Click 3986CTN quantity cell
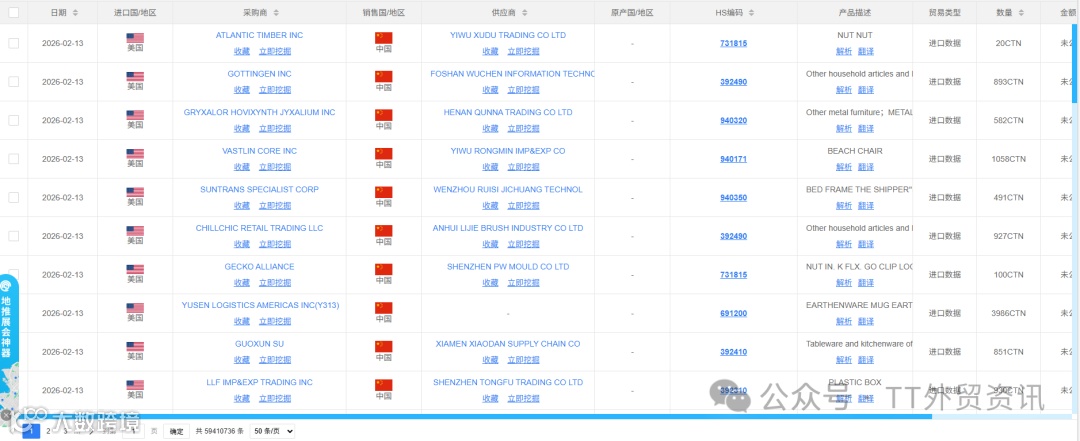The image size is (1080, 441). click(1008, 314)
